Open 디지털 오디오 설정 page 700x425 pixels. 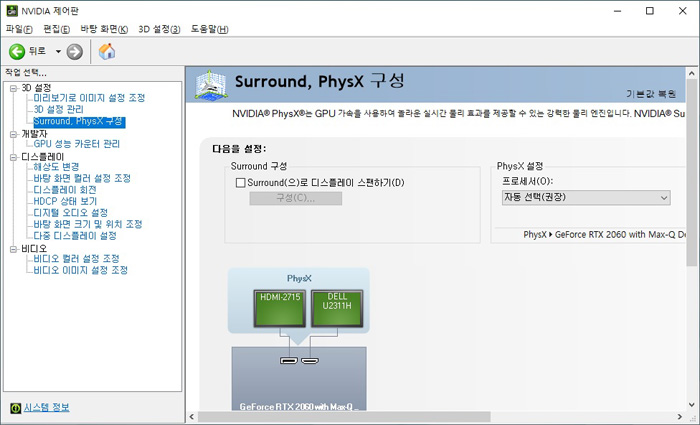71,212
